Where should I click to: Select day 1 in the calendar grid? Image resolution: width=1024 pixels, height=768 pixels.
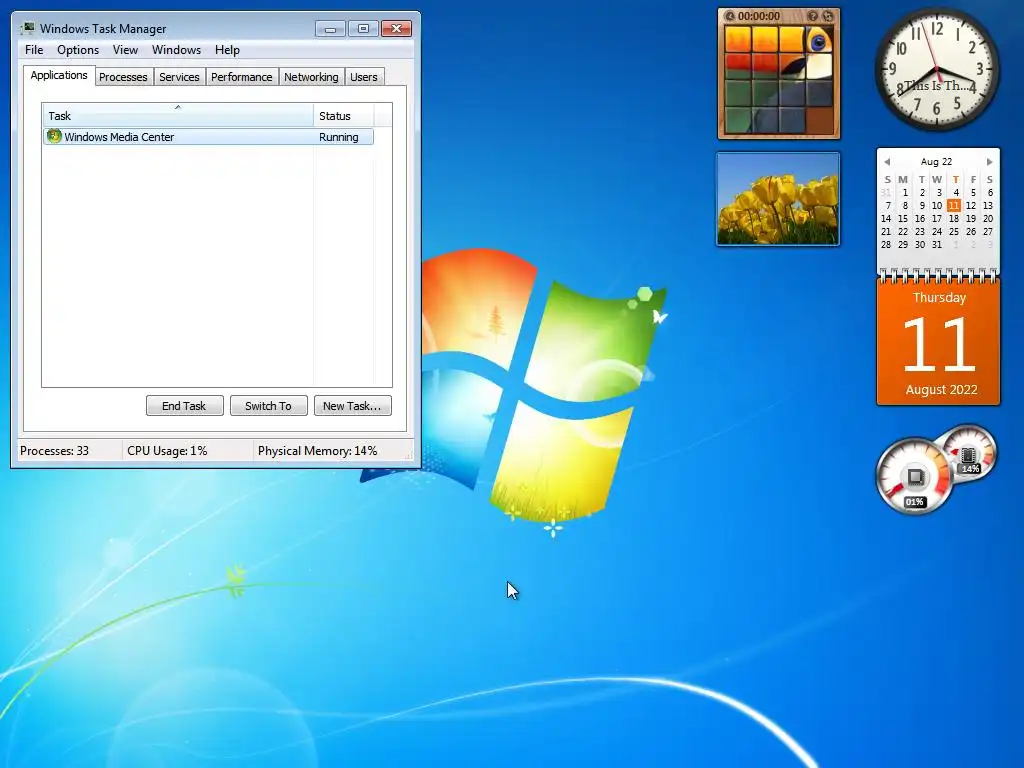coord(905,193)
